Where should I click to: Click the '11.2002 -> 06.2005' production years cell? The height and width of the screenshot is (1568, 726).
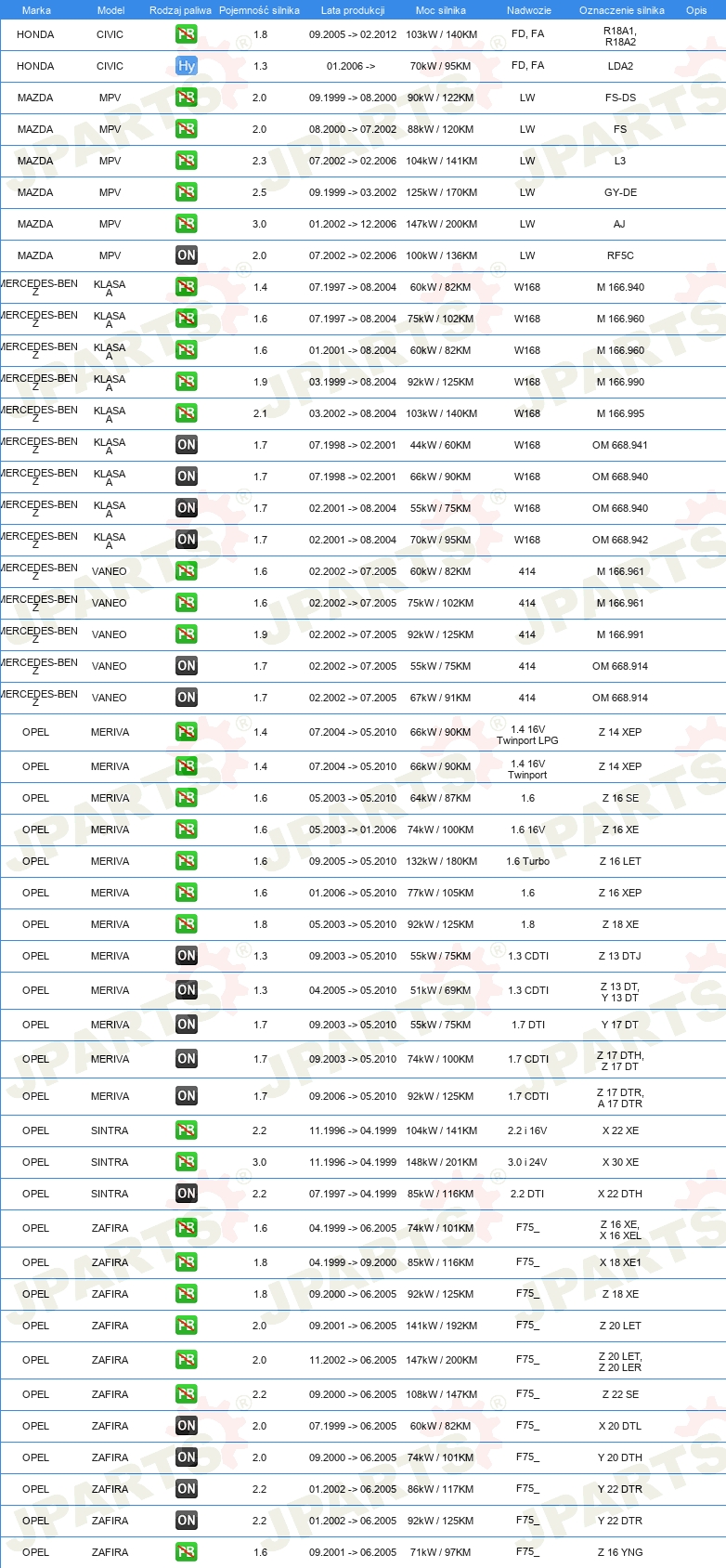tap(353, 1360)
